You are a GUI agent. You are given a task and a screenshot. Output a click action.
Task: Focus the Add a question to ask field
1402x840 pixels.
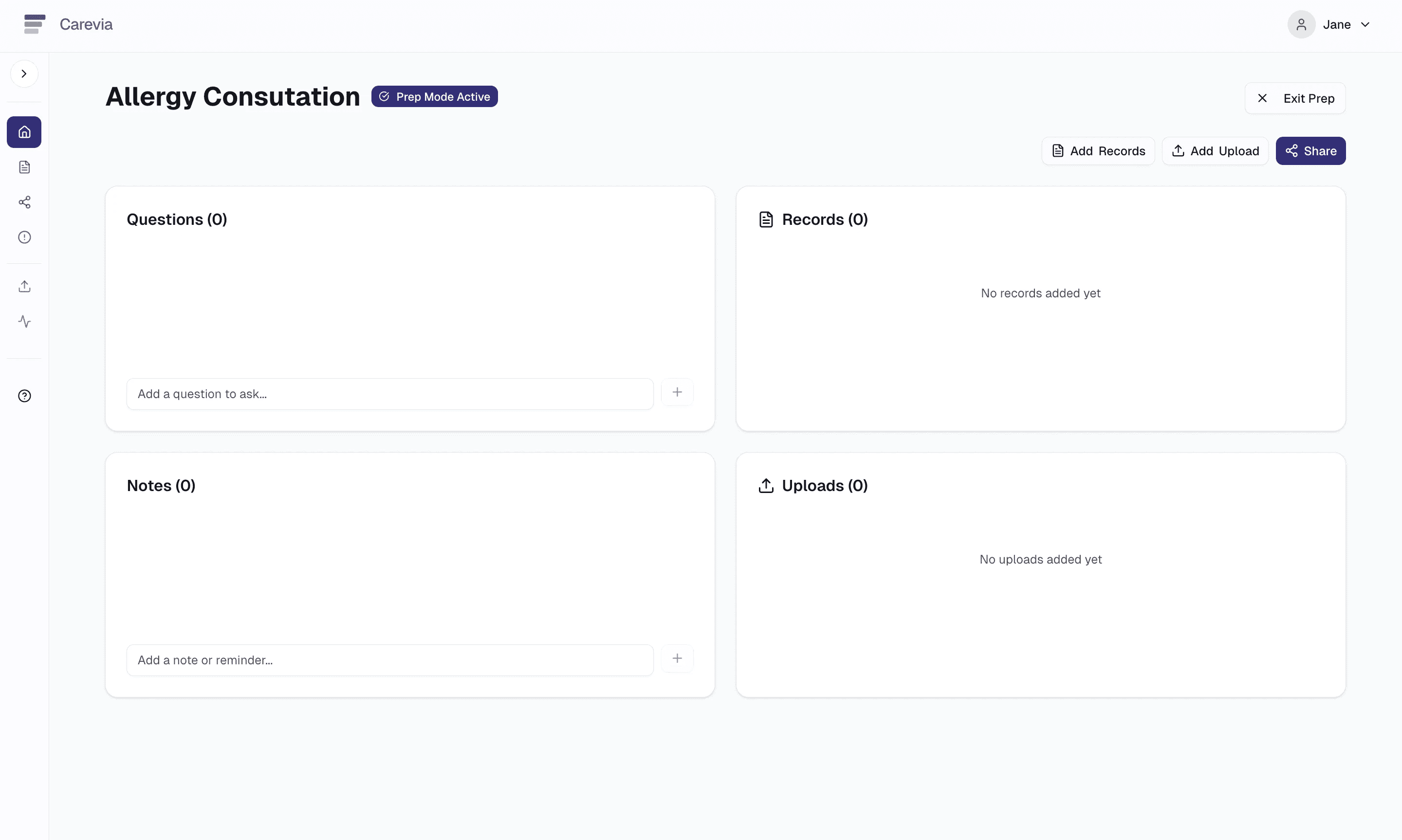pos(389,394)
